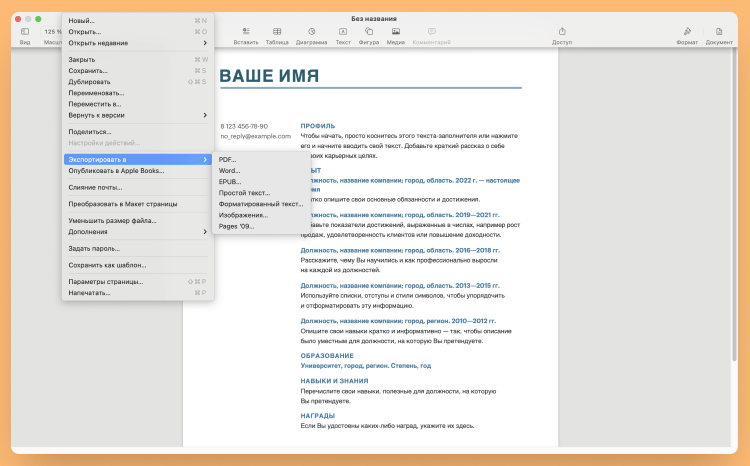The image size is (750, 466).
Task: Open the Вставить (Insert) toolbar icon
Action: (x=246, y=32)
